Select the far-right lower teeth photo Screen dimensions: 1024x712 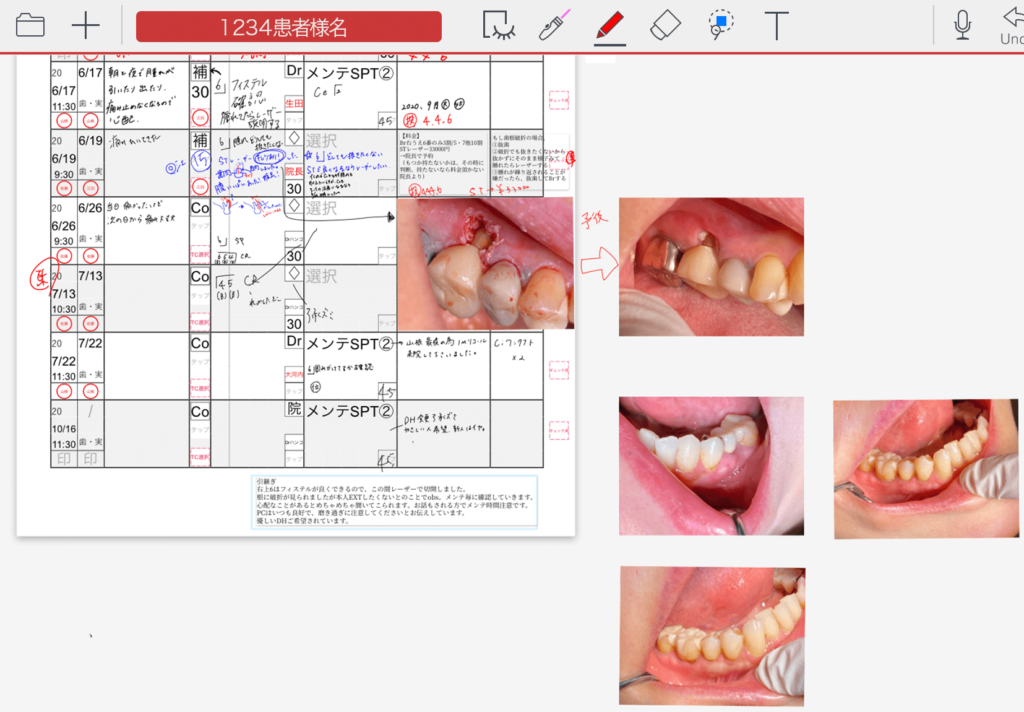pos(926,469)
